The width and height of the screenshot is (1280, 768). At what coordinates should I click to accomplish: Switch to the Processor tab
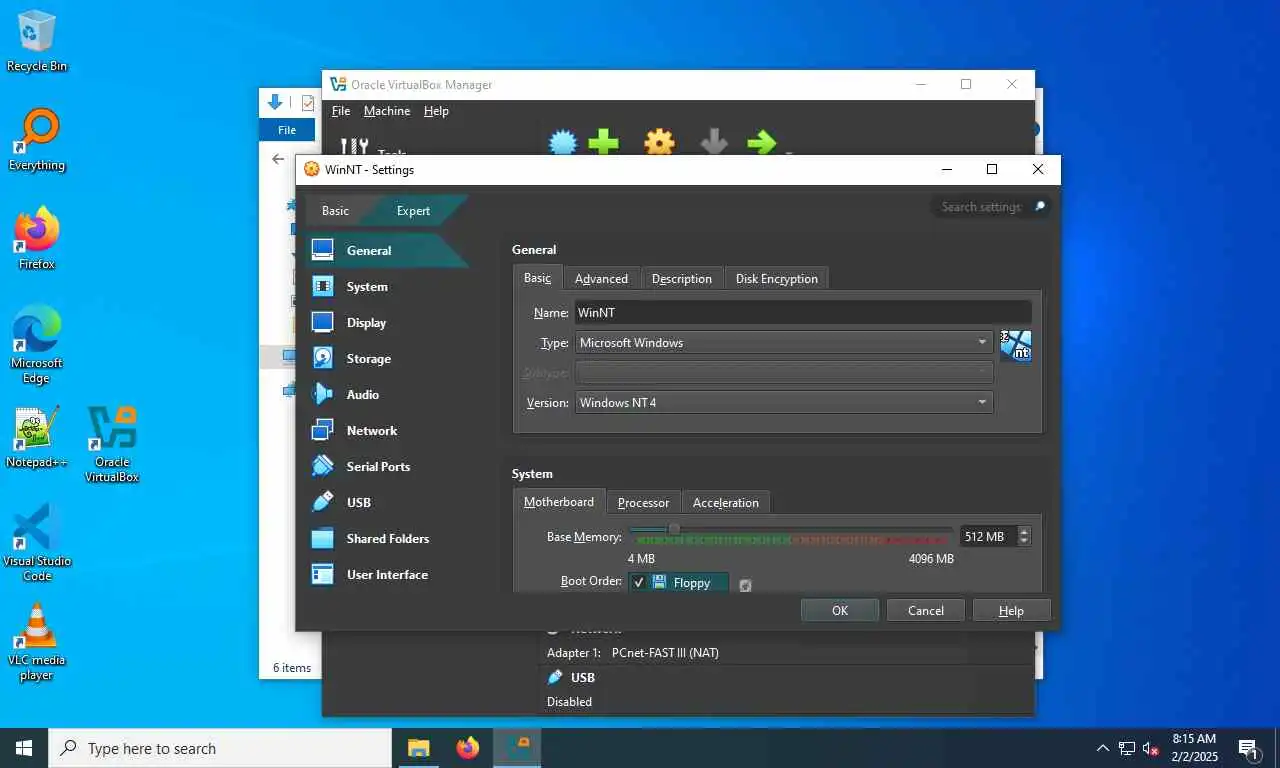pyautogui.click(x=643, y=503)
